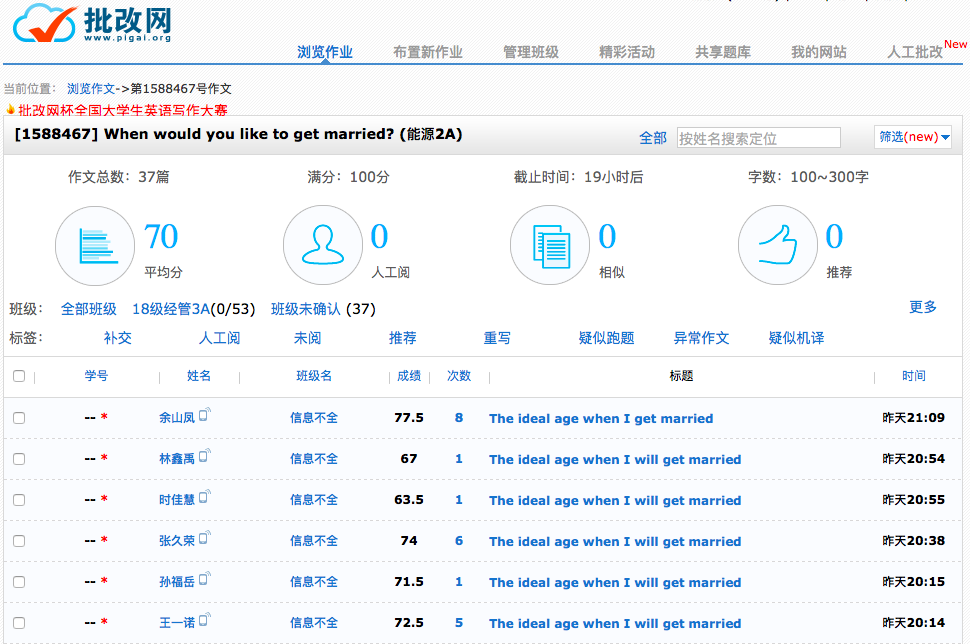Viewport: 970px width, 644px height.
Task: Click the device icon next to 王一诺
Action: click(x=205, y=620)
